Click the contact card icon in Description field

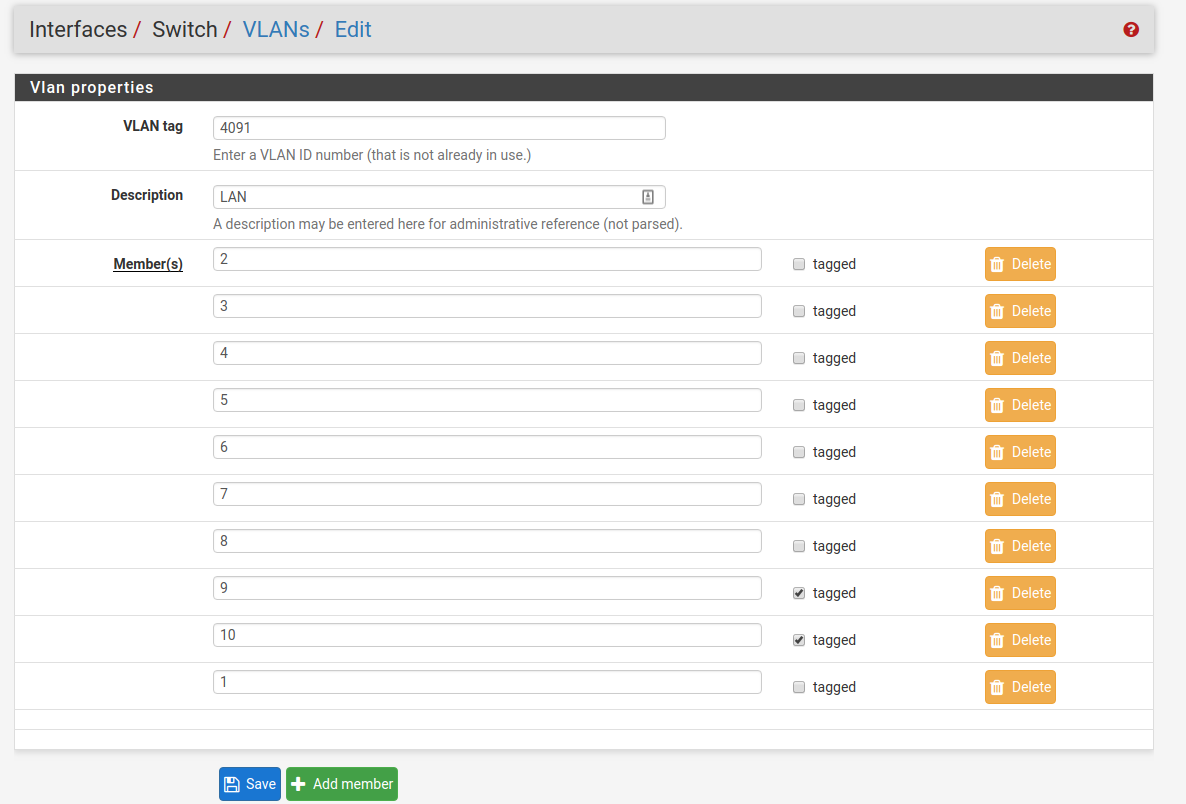648,197
